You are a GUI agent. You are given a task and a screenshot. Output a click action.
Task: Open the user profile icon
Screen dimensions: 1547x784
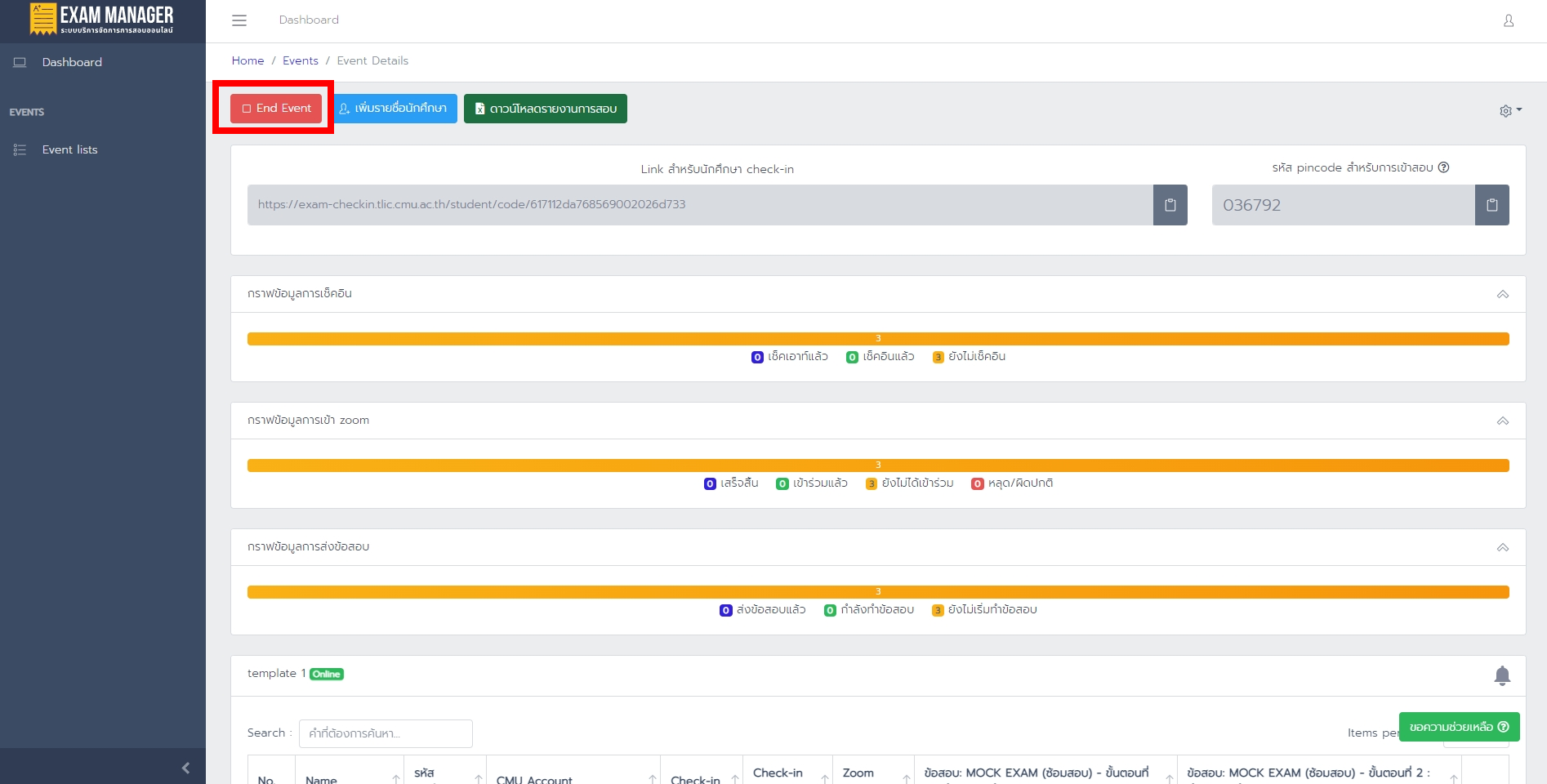(1509, 20)
